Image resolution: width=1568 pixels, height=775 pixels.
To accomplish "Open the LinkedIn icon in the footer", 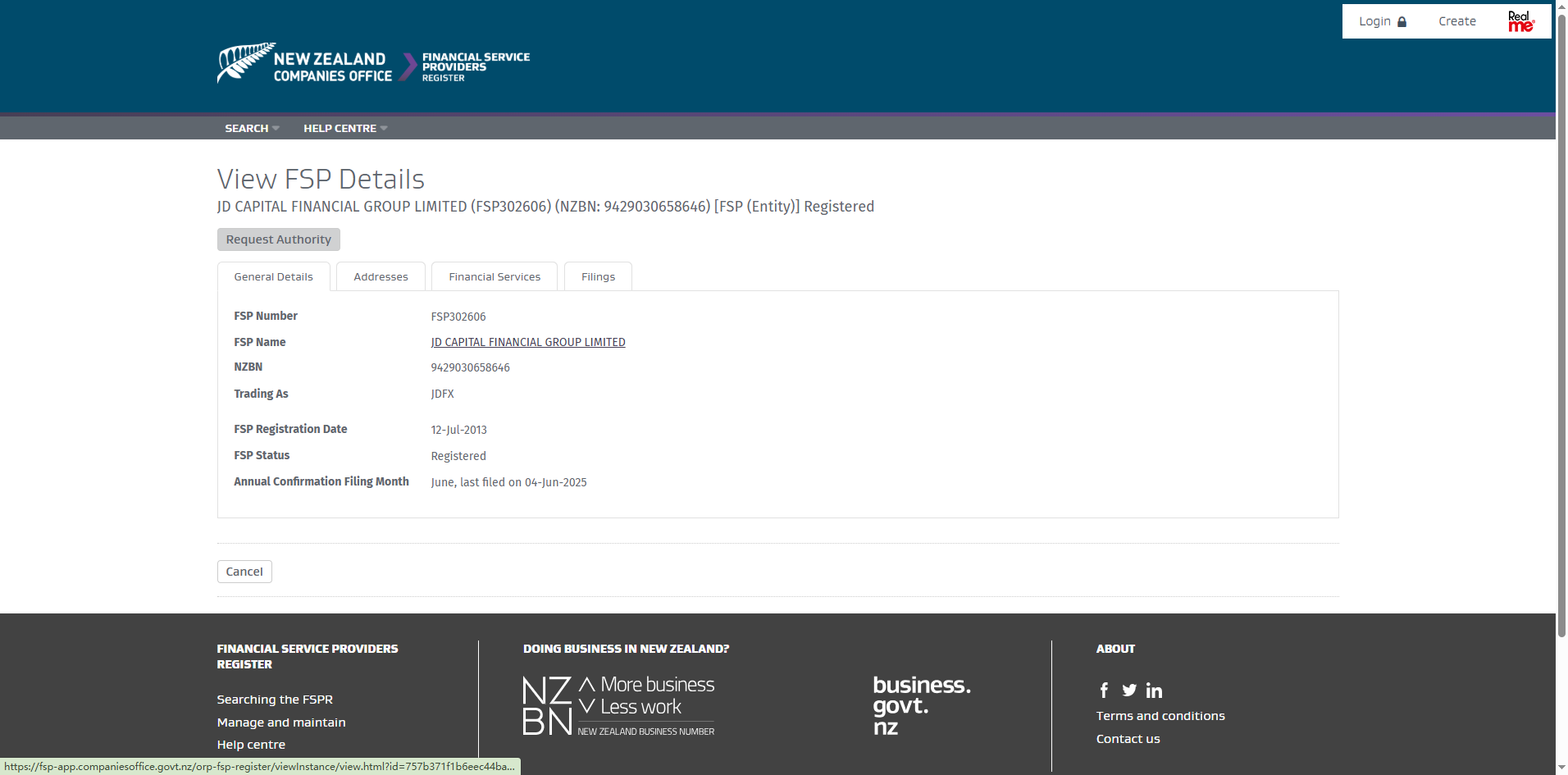I will (x=1154, y=691).
